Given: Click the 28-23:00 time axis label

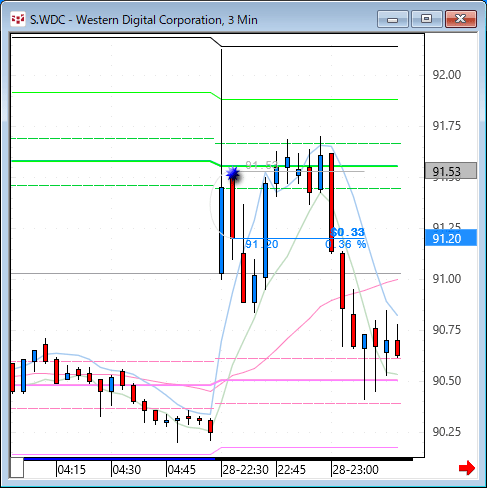Looking at the screenshot, I should (x=355, y=470).
